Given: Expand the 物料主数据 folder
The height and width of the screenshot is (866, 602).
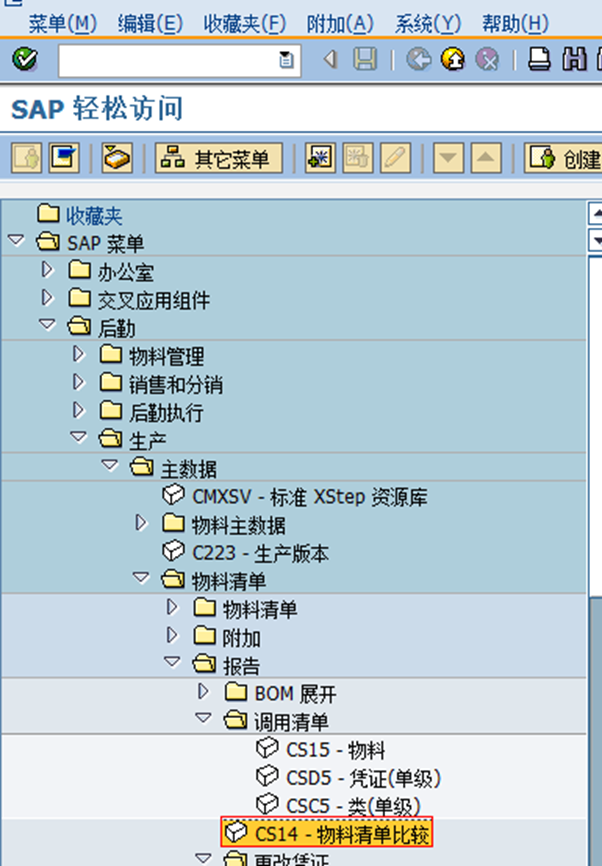Looking at the screenshot, I should tap(141, 523).
